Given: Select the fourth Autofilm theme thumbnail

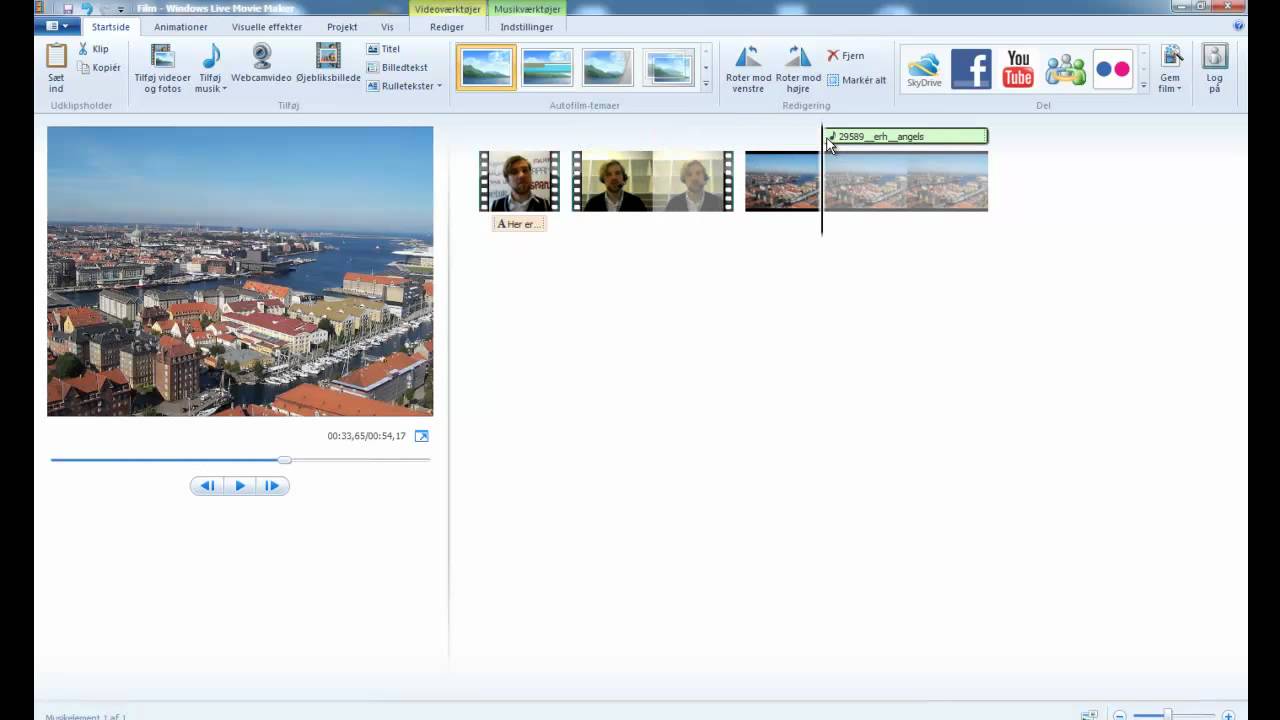Looking at the screenshot, I should click(x=668, y=67).
